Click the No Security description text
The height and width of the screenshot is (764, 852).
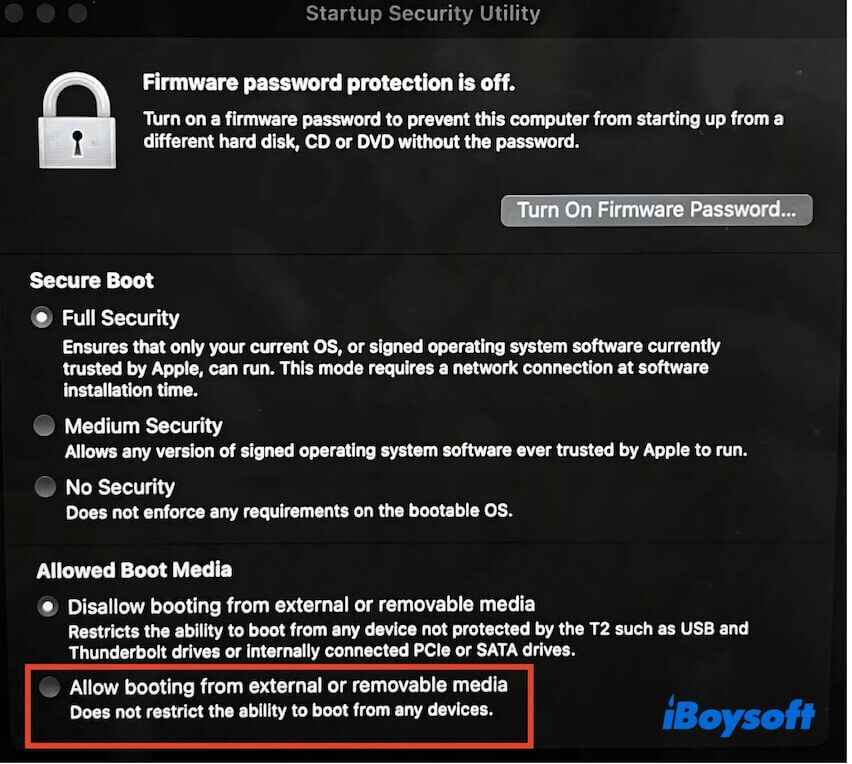tap(288, 512)
